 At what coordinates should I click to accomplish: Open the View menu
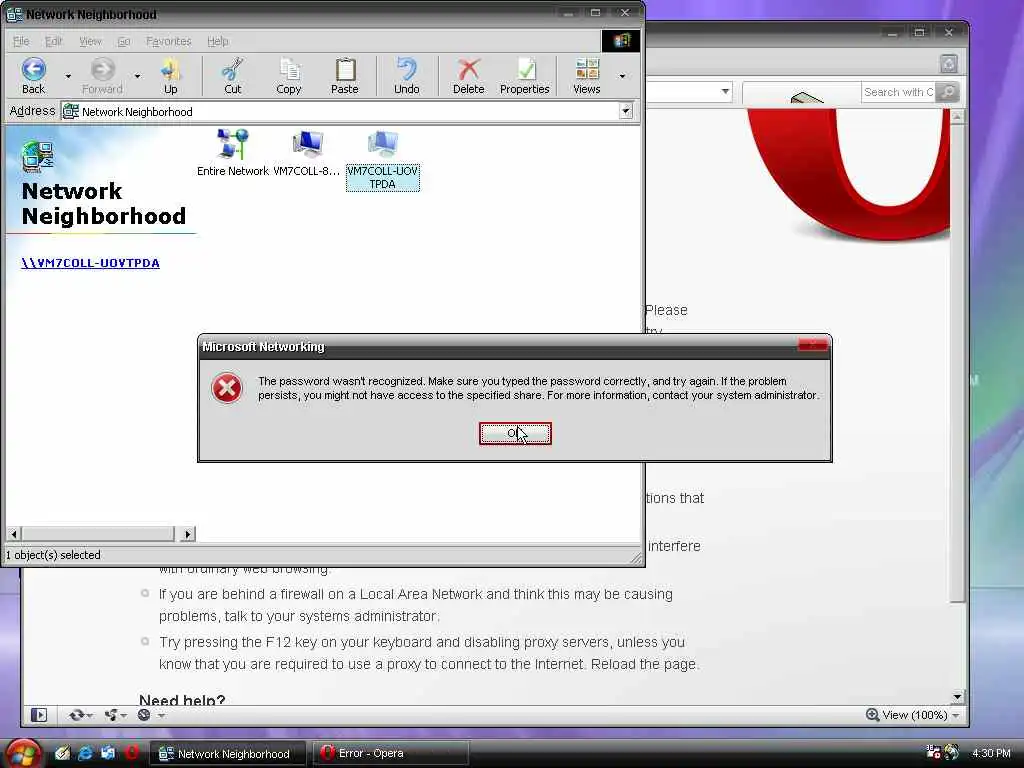click(90, 41)
